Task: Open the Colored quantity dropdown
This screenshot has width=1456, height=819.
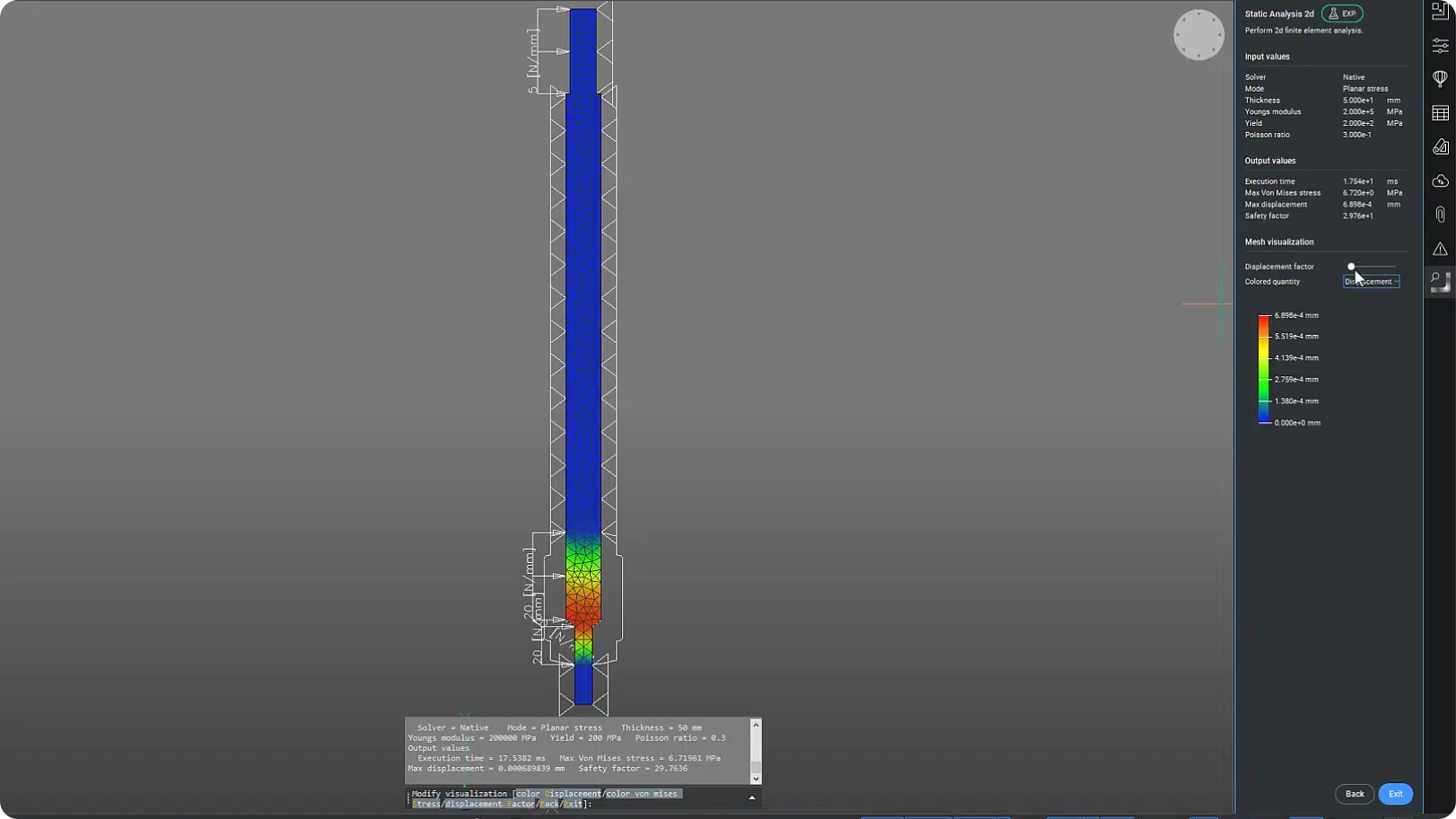Action: click(x=1371, y=282)
